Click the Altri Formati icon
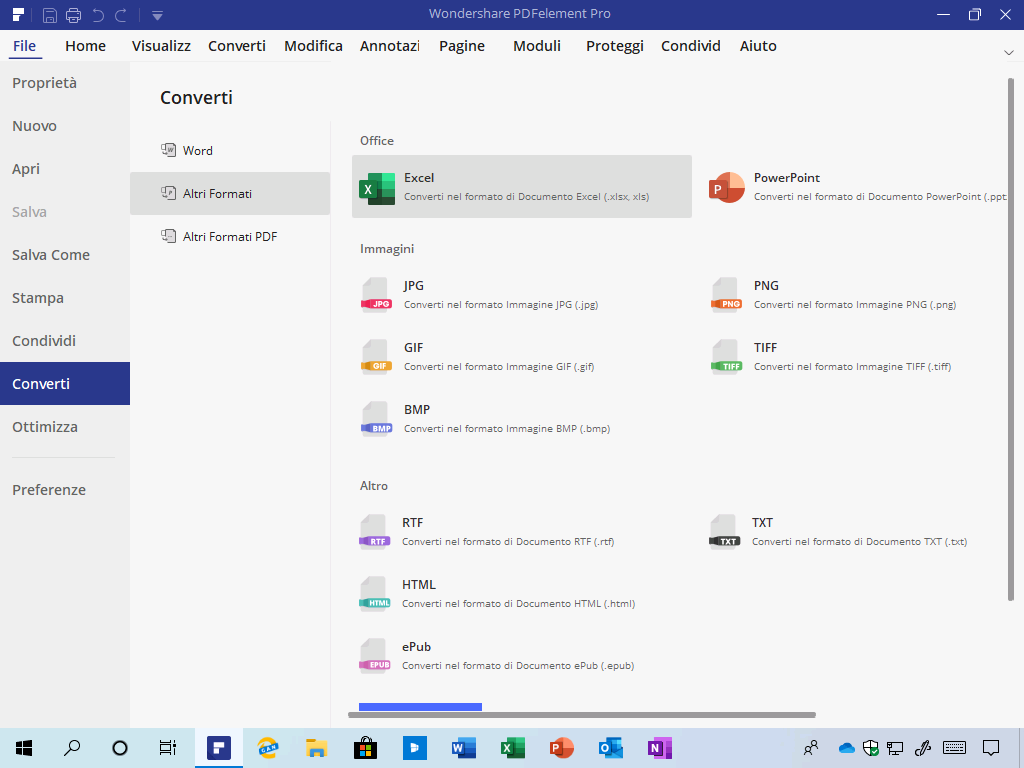This screenshot has height=768, width=1024. tap(168, 193)
